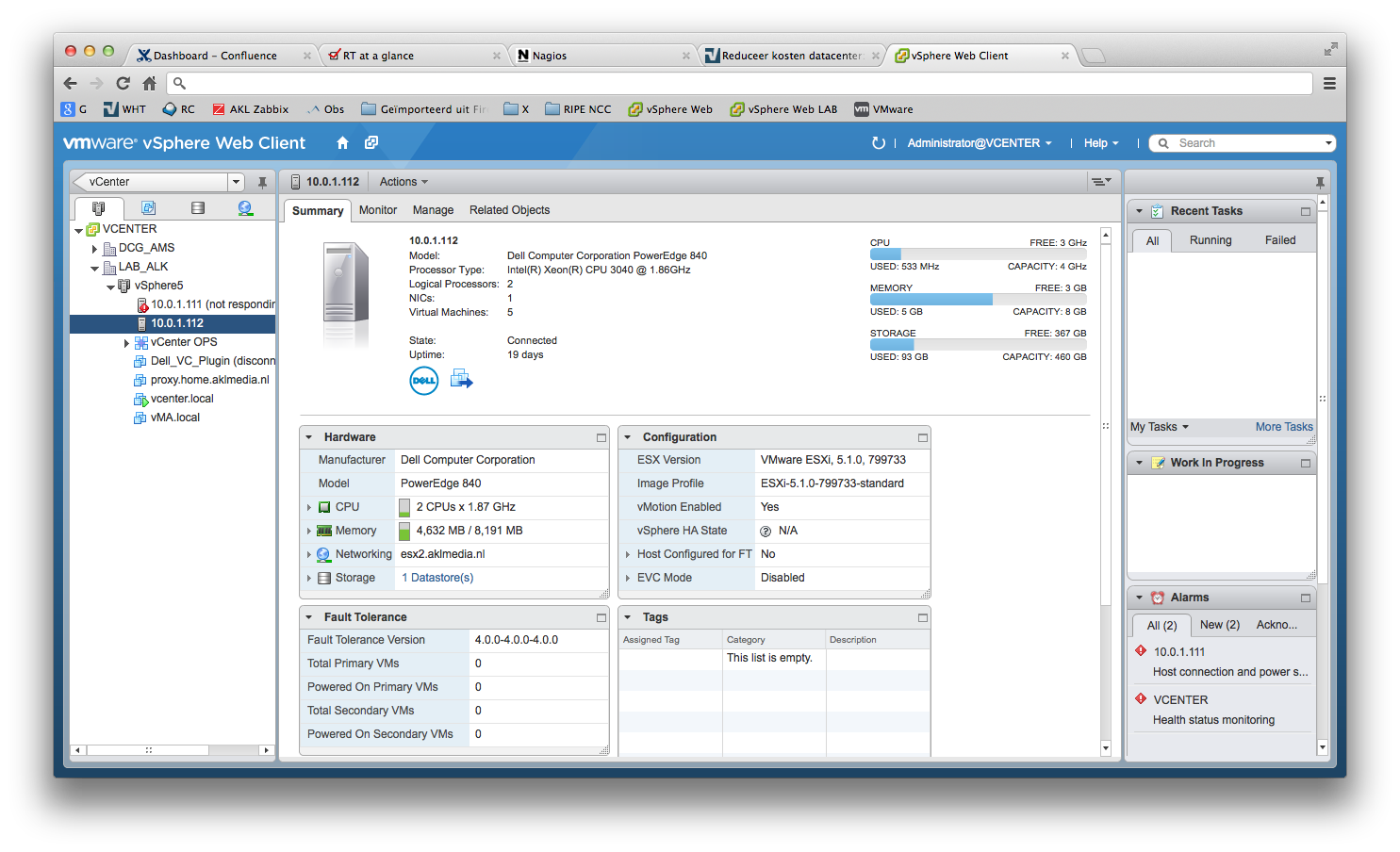The width and height of the screenshot is (1400, 852).
Task: Open the Actions dropdown for 10.0.1.112
Action: coord(404,182)
